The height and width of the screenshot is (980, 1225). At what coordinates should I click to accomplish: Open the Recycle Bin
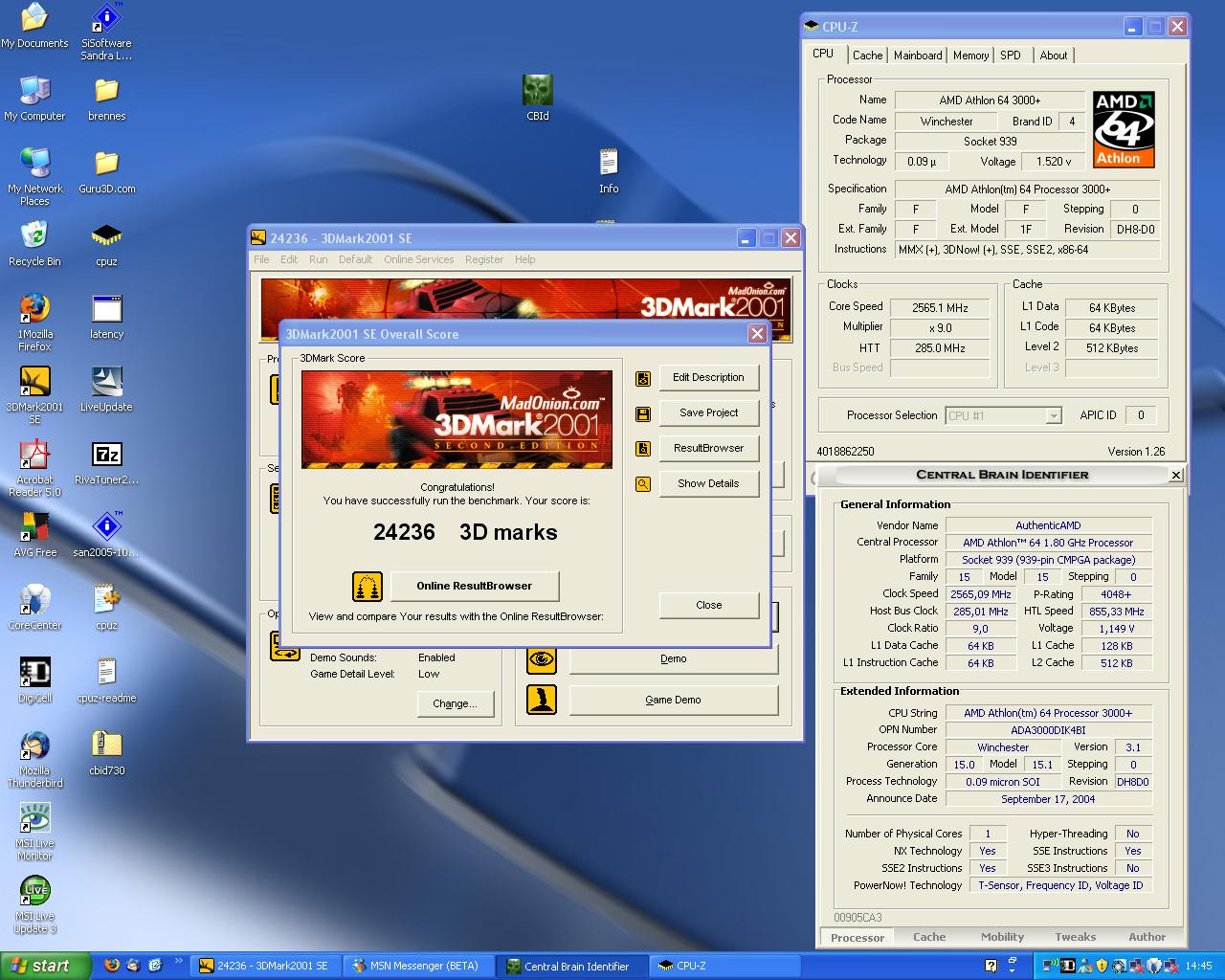(34, 244)
